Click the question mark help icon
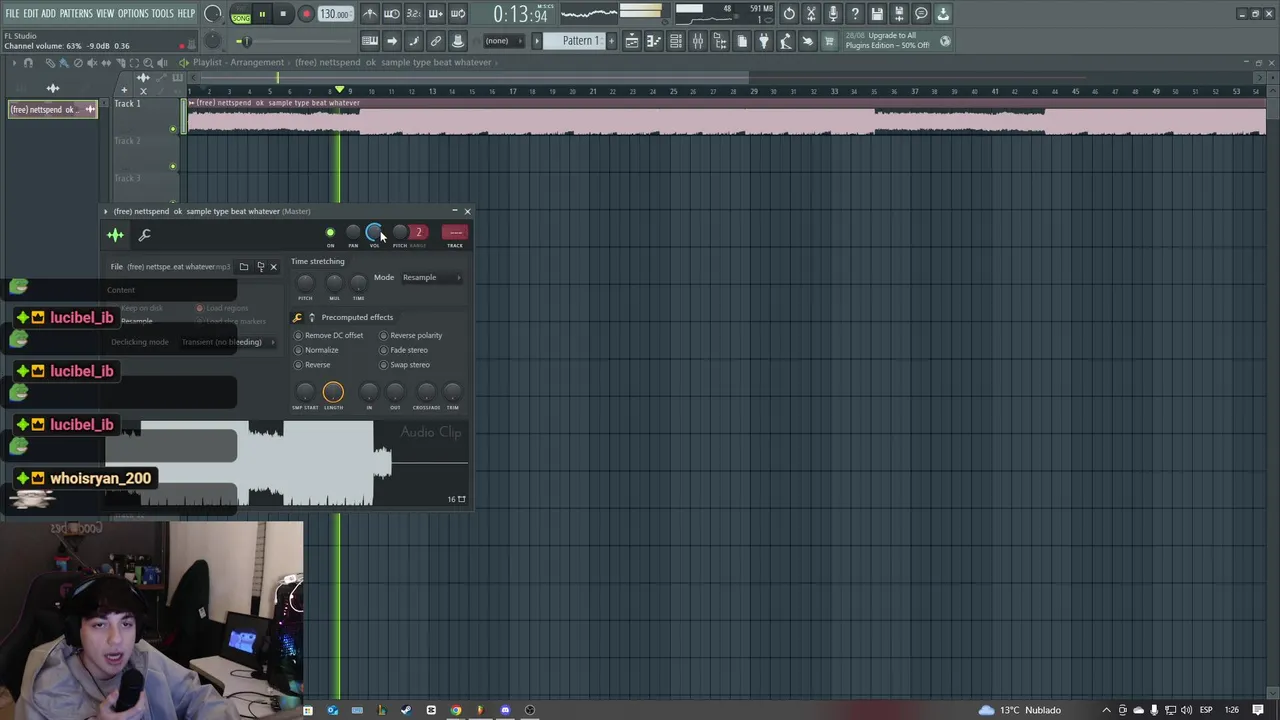The width and height of the screenshot is (1280, 720). point(855,14)
